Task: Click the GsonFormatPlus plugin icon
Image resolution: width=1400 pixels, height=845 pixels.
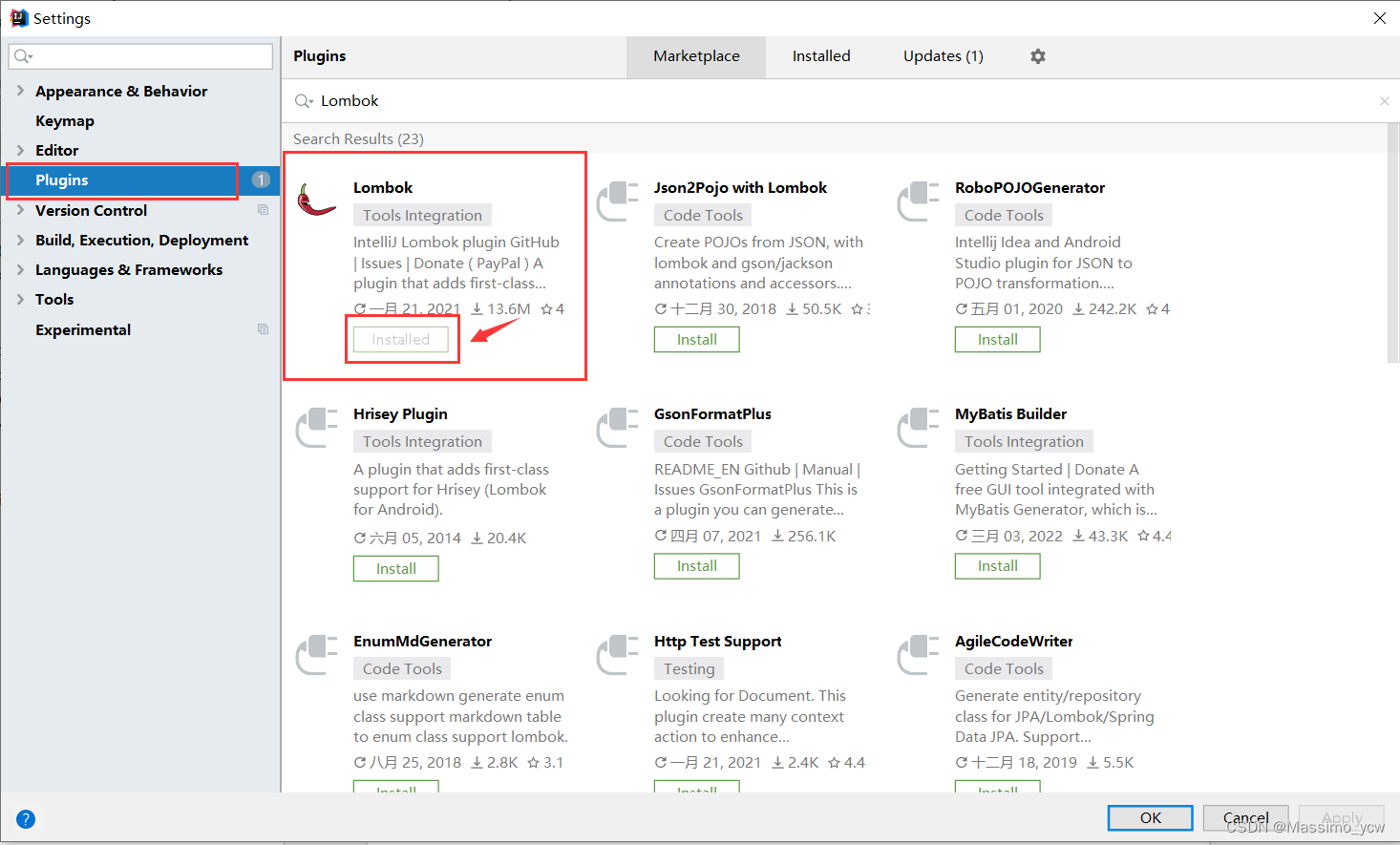Action: click(x=617, y=427)
